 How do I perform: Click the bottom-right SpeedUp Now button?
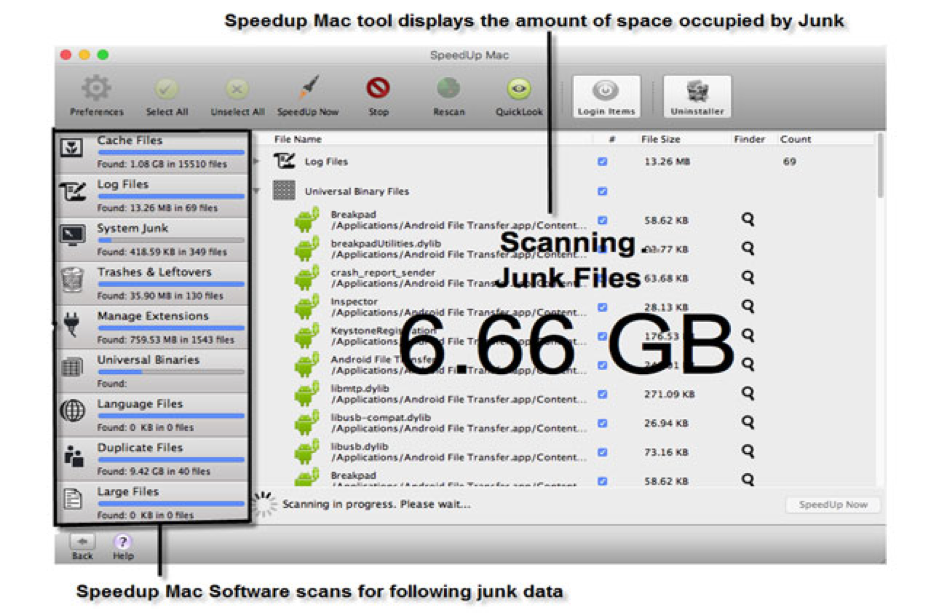832,505
